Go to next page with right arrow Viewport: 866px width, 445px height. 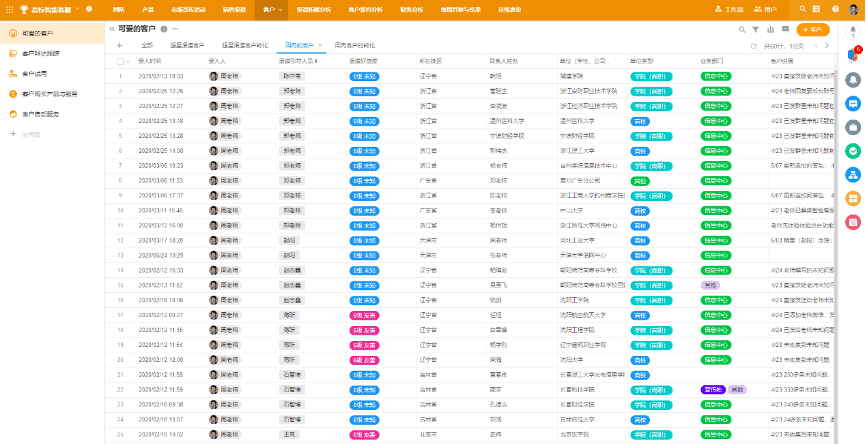(827, 46)
